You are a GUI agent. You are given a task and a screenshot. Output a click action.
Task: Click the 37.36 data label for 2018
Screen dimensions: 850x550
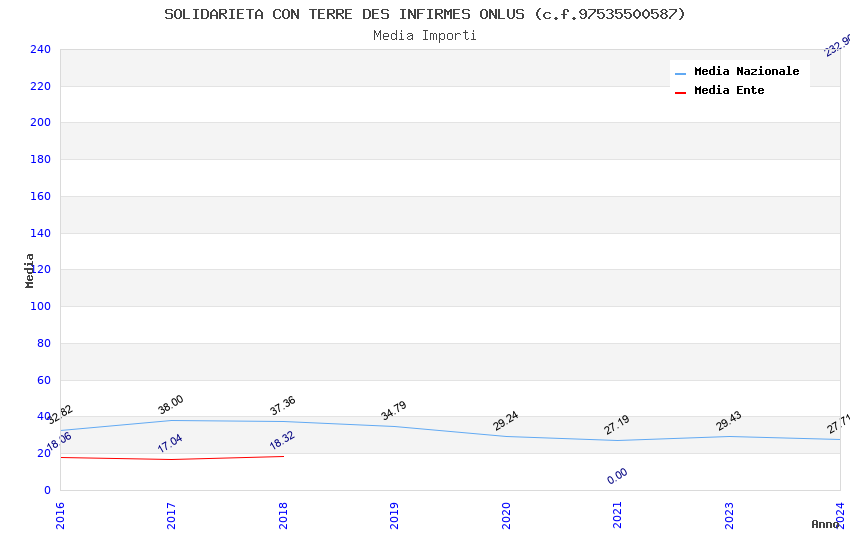[282, 405]
